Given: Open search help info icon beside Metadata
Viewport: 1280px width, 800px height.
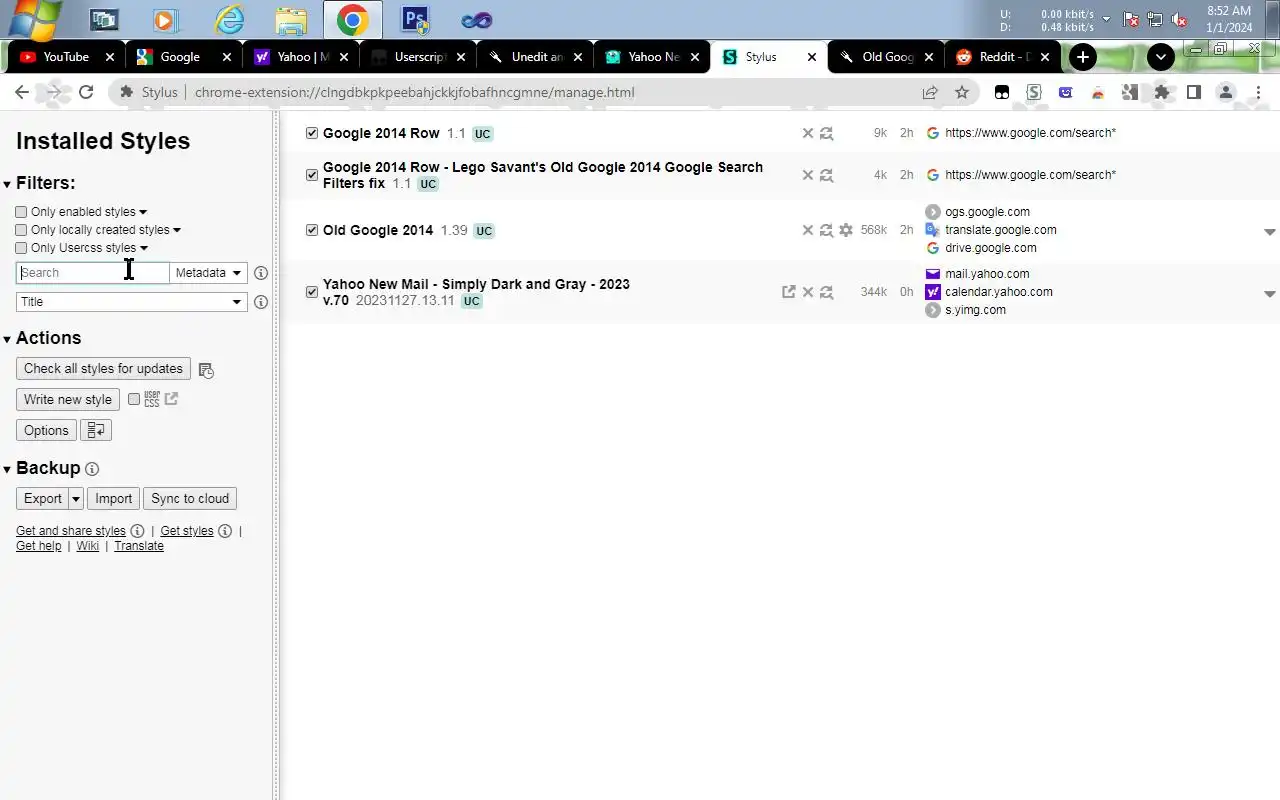Looking at the screenshot, I should click(261, 273).
